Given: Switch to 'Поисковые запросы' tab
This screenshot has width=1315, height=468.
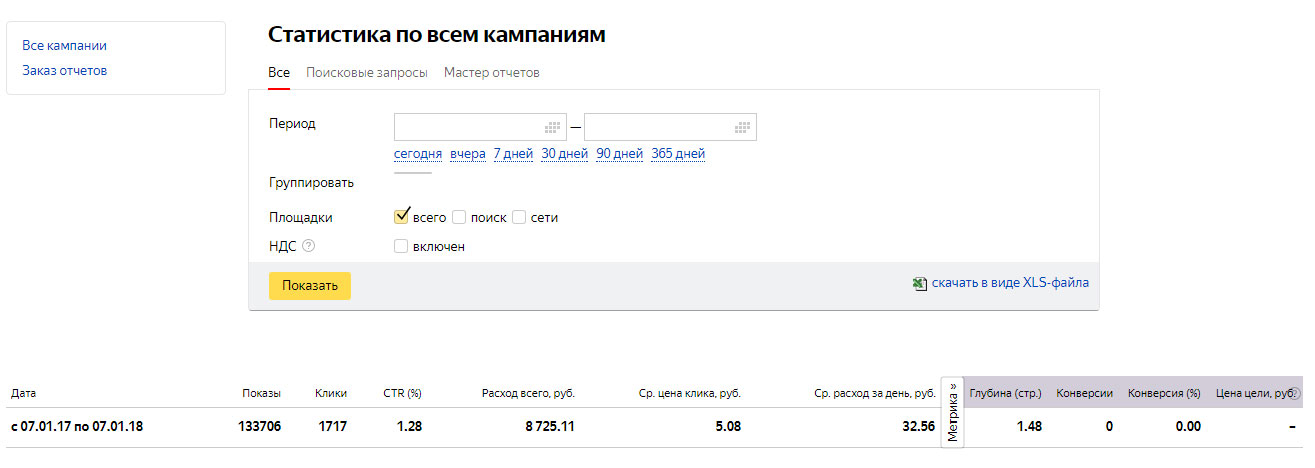Looking at the screenshot, I should [x=367, y=73].
